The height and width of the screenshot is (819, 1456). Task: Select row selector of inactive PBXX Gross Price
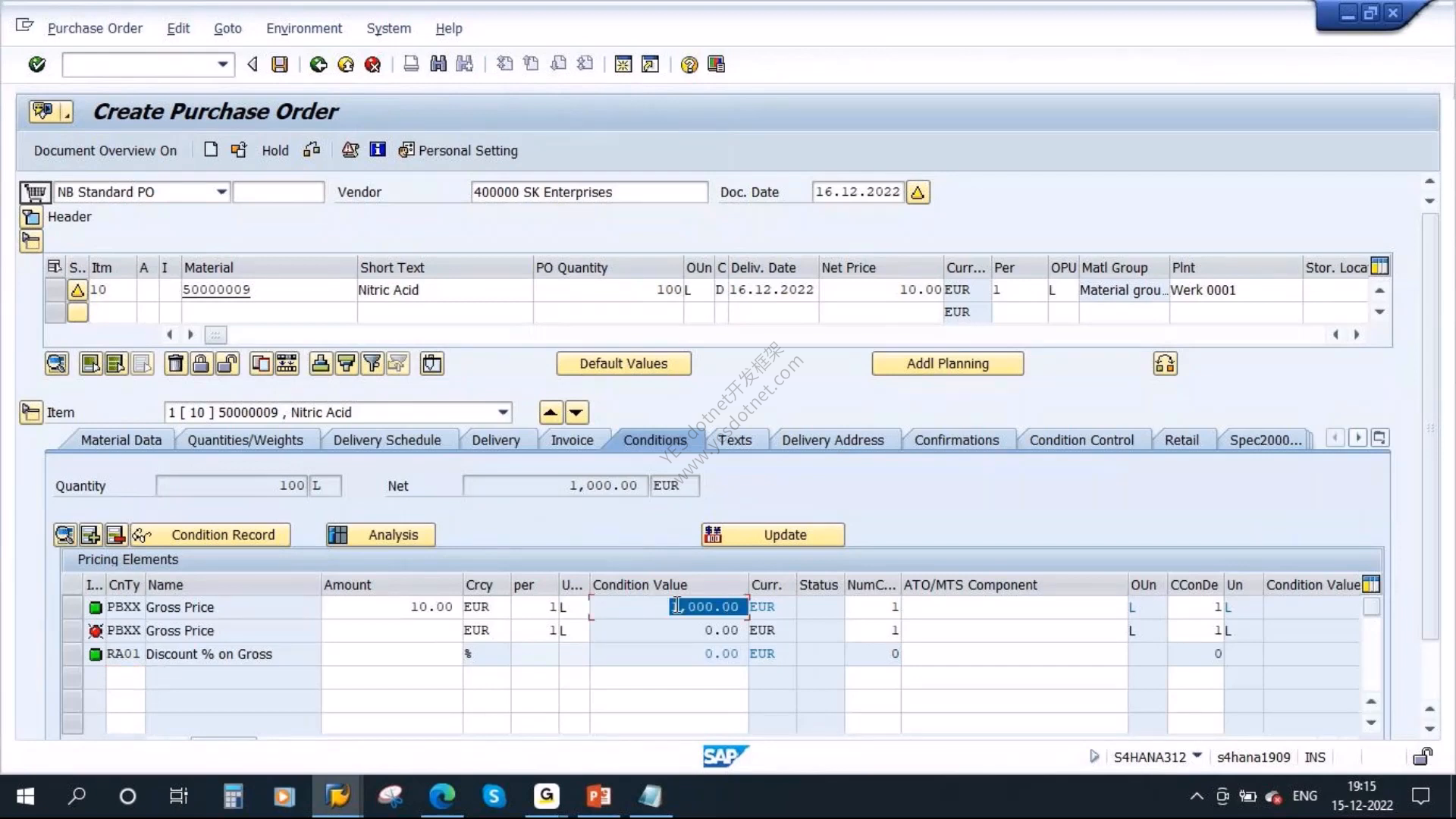[x=72, y=631]
